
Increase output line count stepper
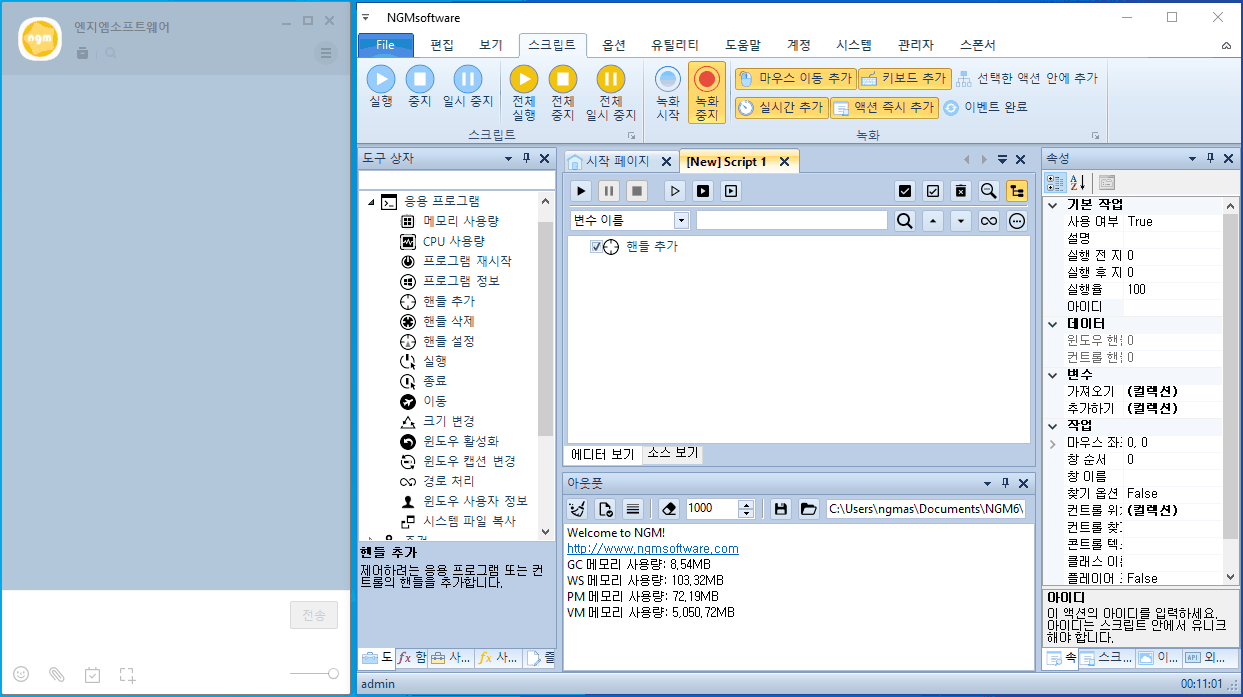point(746,503)
